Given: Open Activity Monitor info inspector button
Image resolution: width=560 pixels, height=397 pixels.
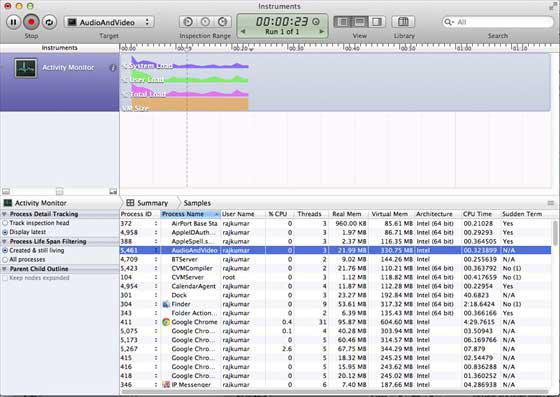Looking at the screenshot, I should 113,68.
